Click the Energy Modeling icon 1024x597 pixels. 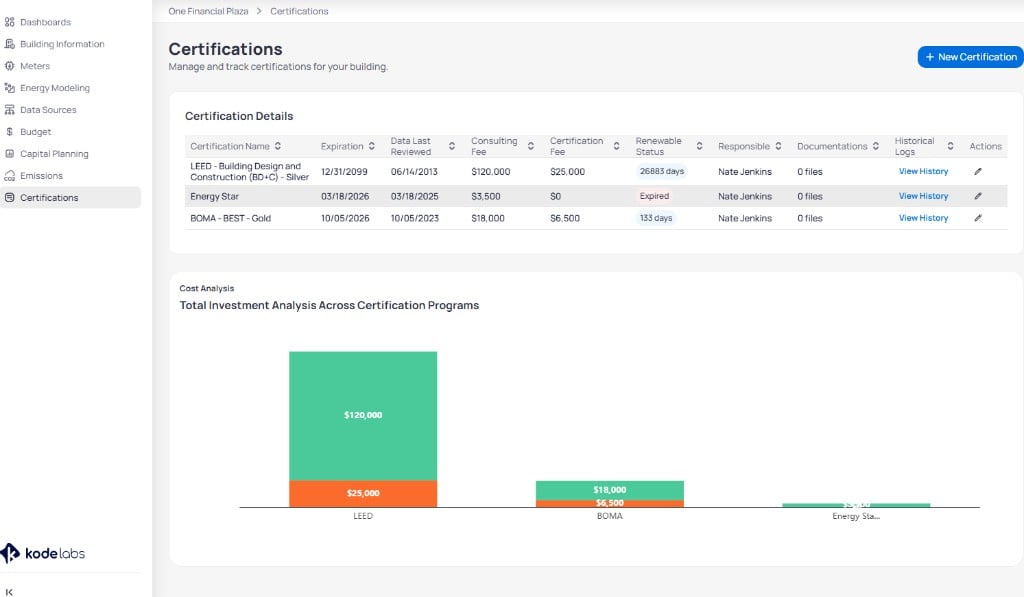pos(9,88)
